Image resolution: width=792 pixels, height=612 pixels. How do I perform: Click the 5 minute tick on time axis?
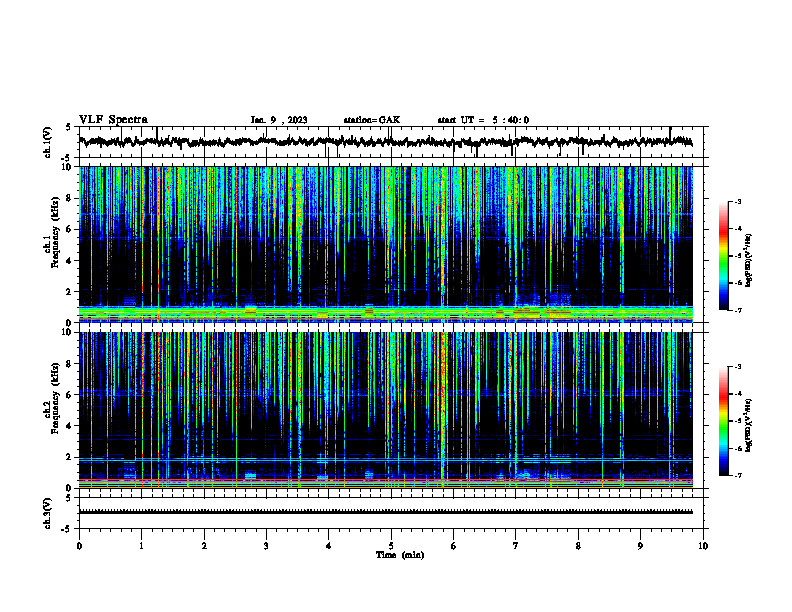(391, 546)
